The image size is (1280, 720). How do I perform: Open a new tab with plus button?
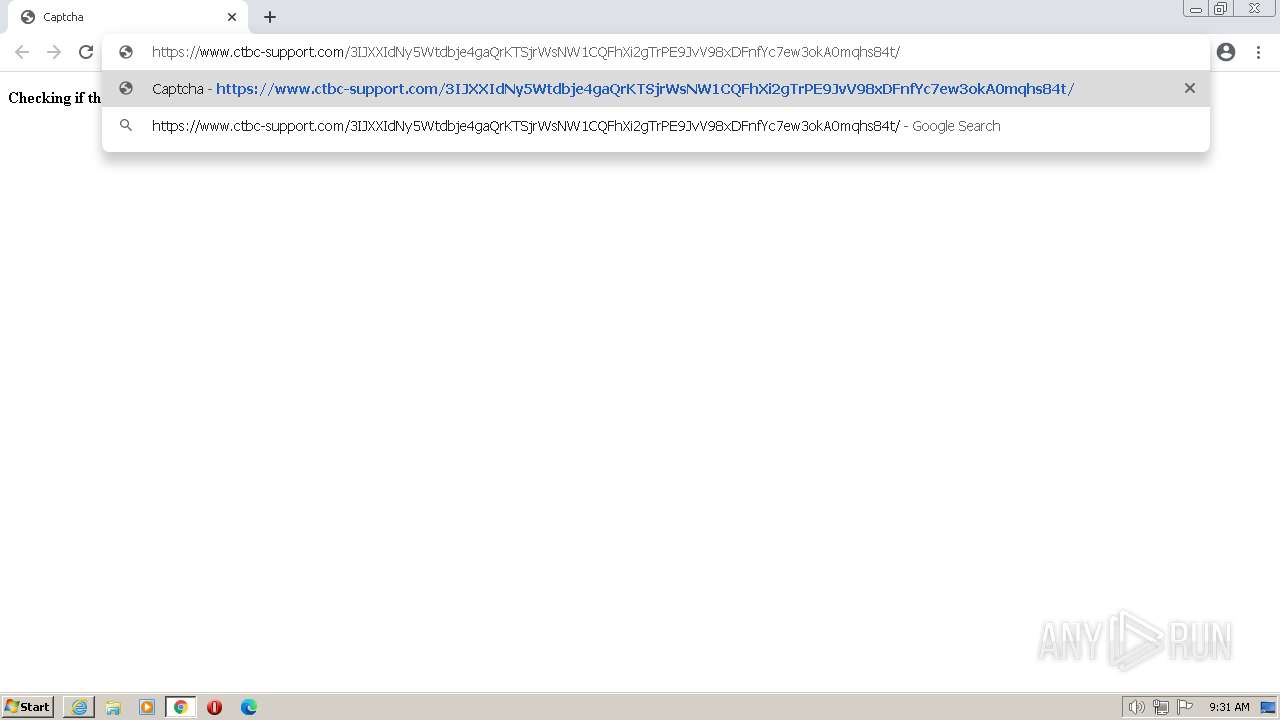point(270,17)
